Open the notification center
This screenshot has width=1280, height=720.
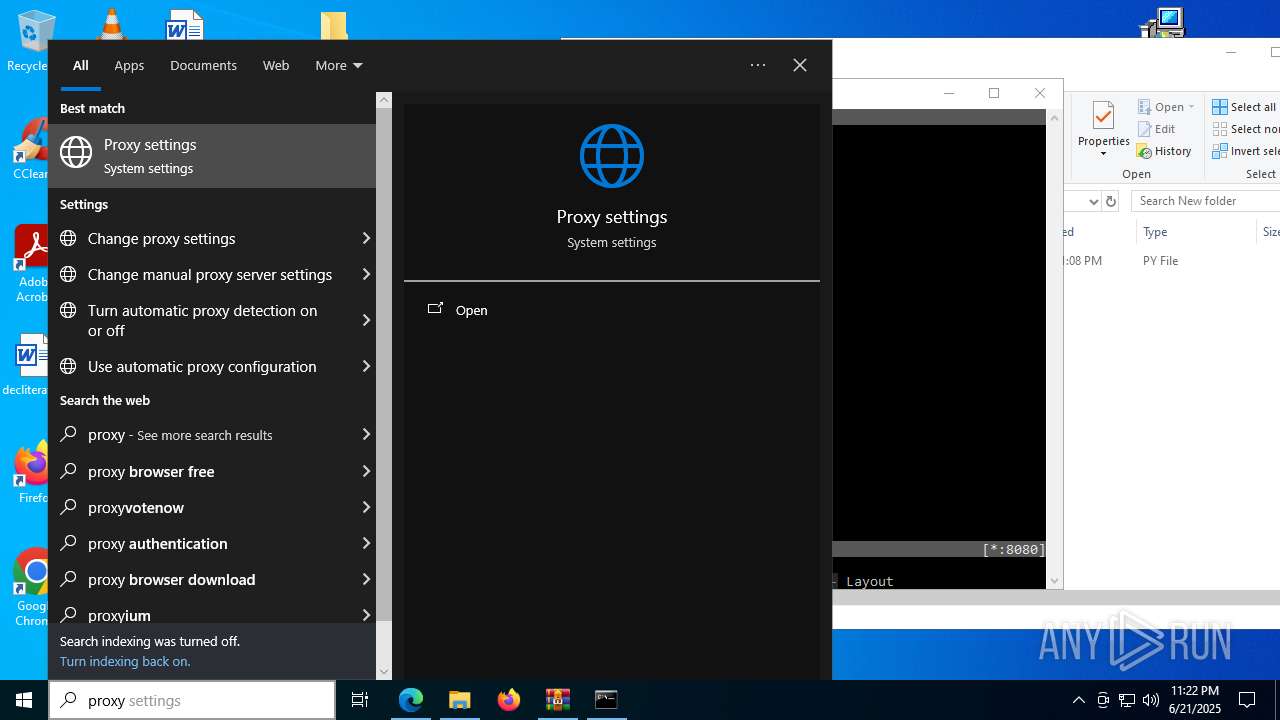1247,700
